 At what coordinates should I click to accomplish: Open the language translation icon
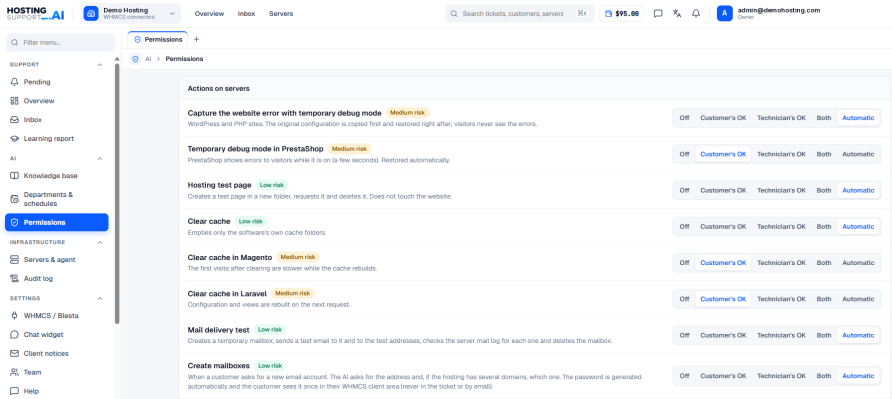pos(677,14)
